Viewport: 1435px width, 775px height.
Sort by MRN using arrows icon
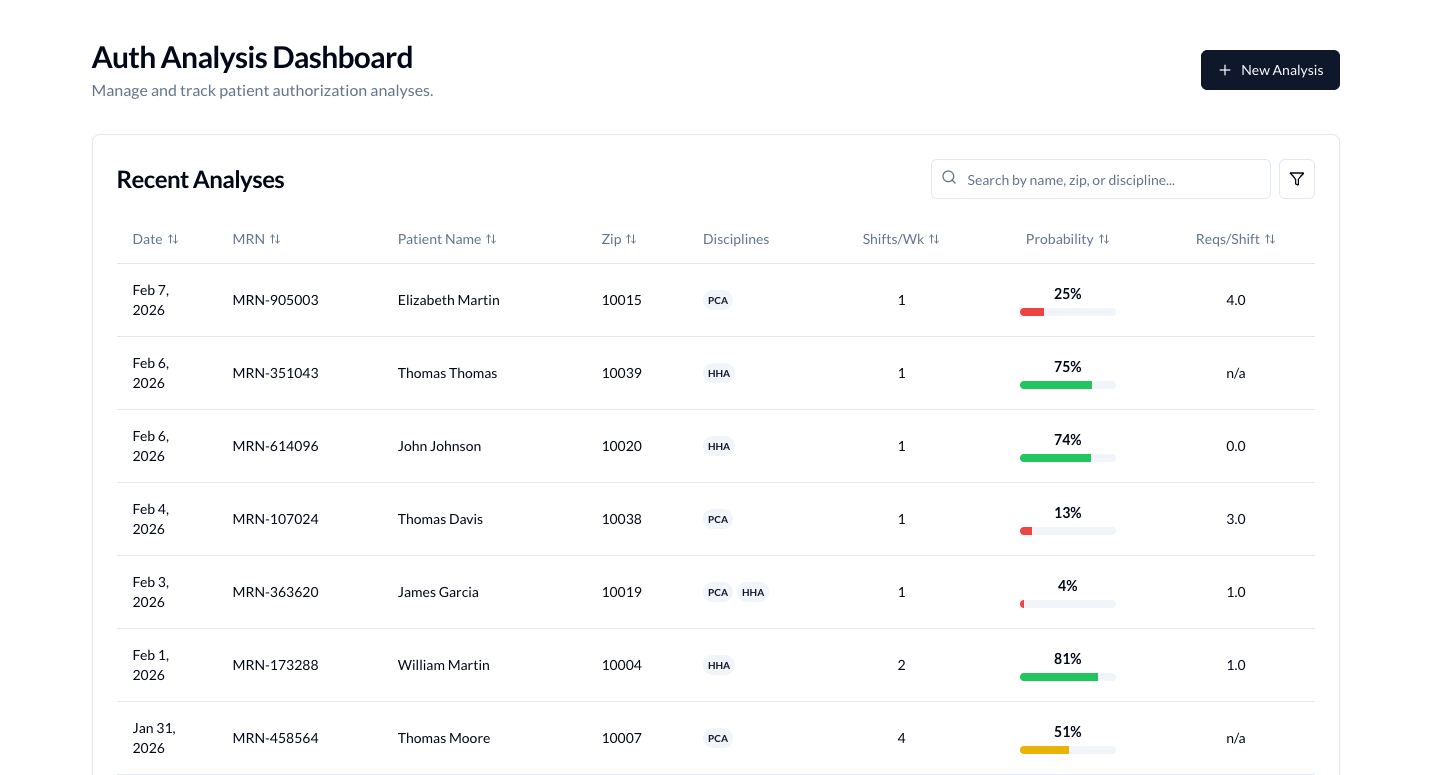[275, 239]
